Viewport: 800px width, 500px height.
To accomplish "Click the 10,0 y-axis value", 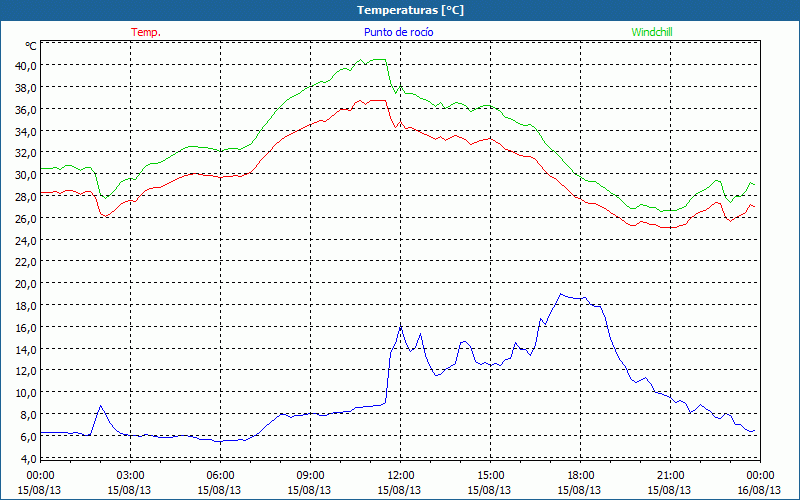I will tap(26, 393).
